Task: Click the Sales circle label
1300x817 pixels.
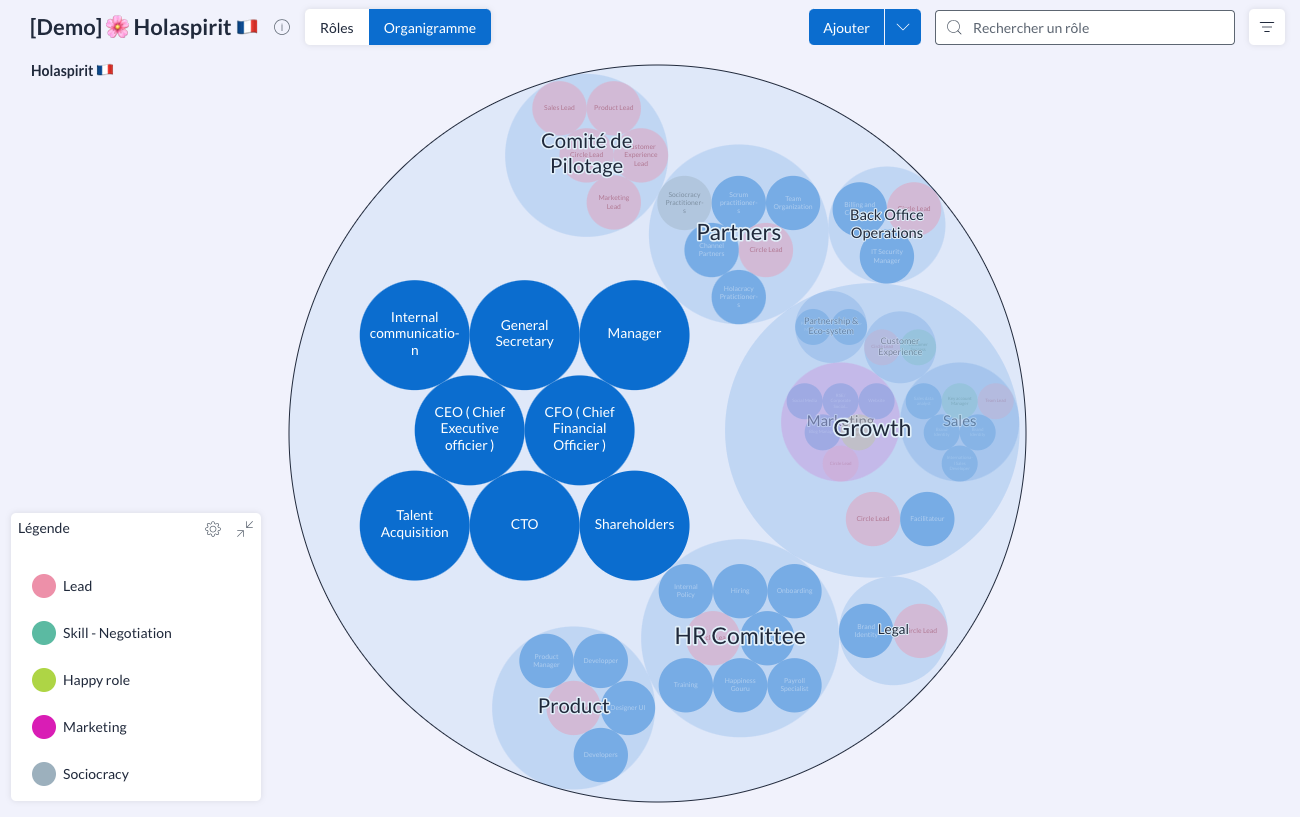Action: [x=960, y=421]
